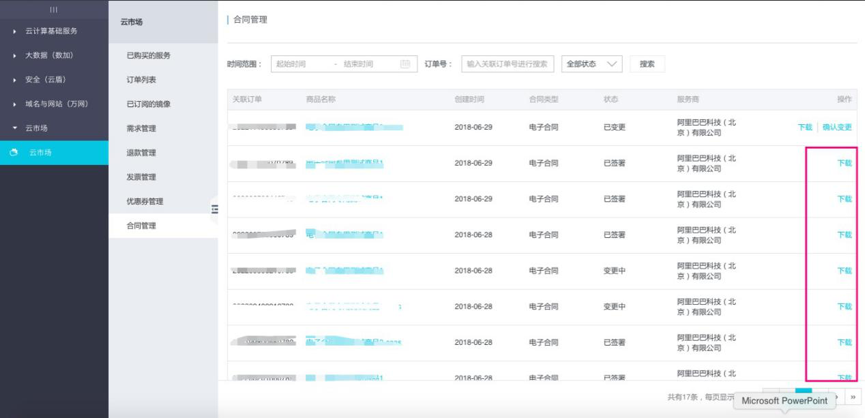
Task: Open the calendar icon in the date range field
Action: point(405,64)
